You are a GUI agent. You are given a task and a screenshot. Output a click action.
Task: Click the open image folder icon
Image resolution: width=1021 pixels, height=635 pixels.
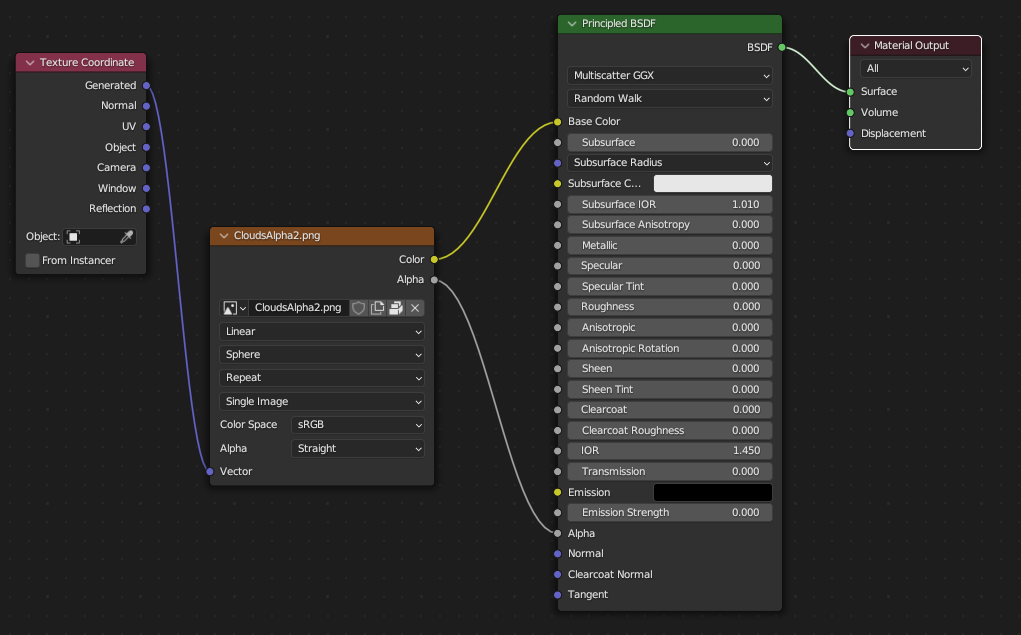click(x=396, y=308)
